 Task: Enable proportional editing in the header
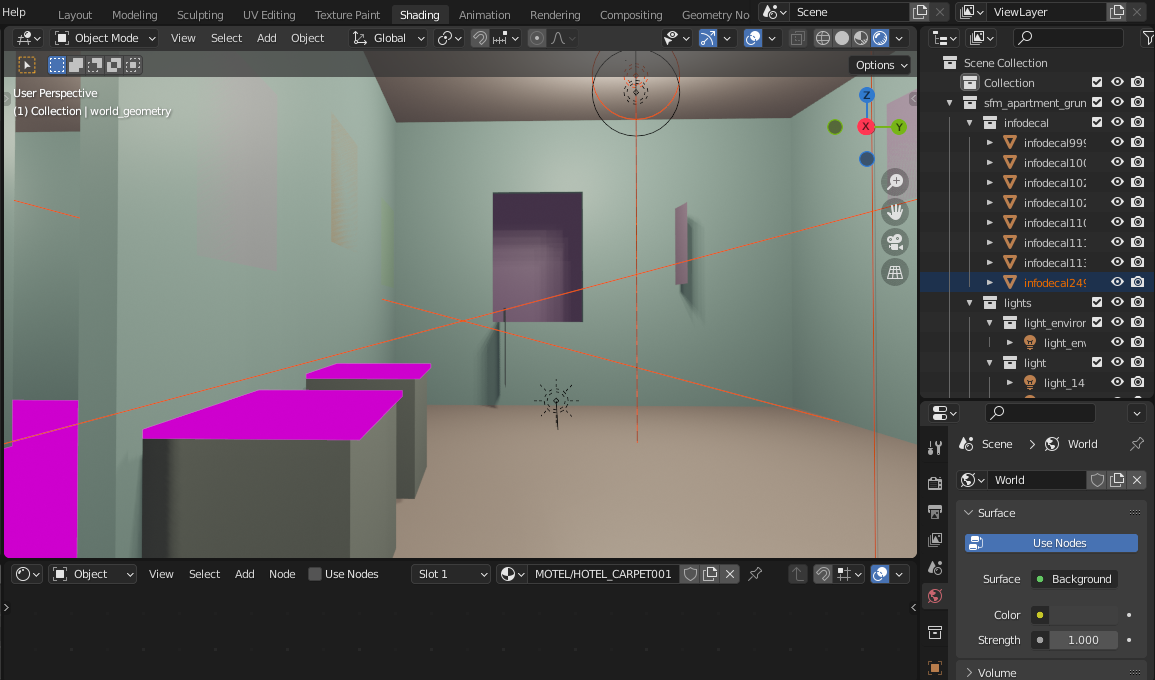point(537,37)
